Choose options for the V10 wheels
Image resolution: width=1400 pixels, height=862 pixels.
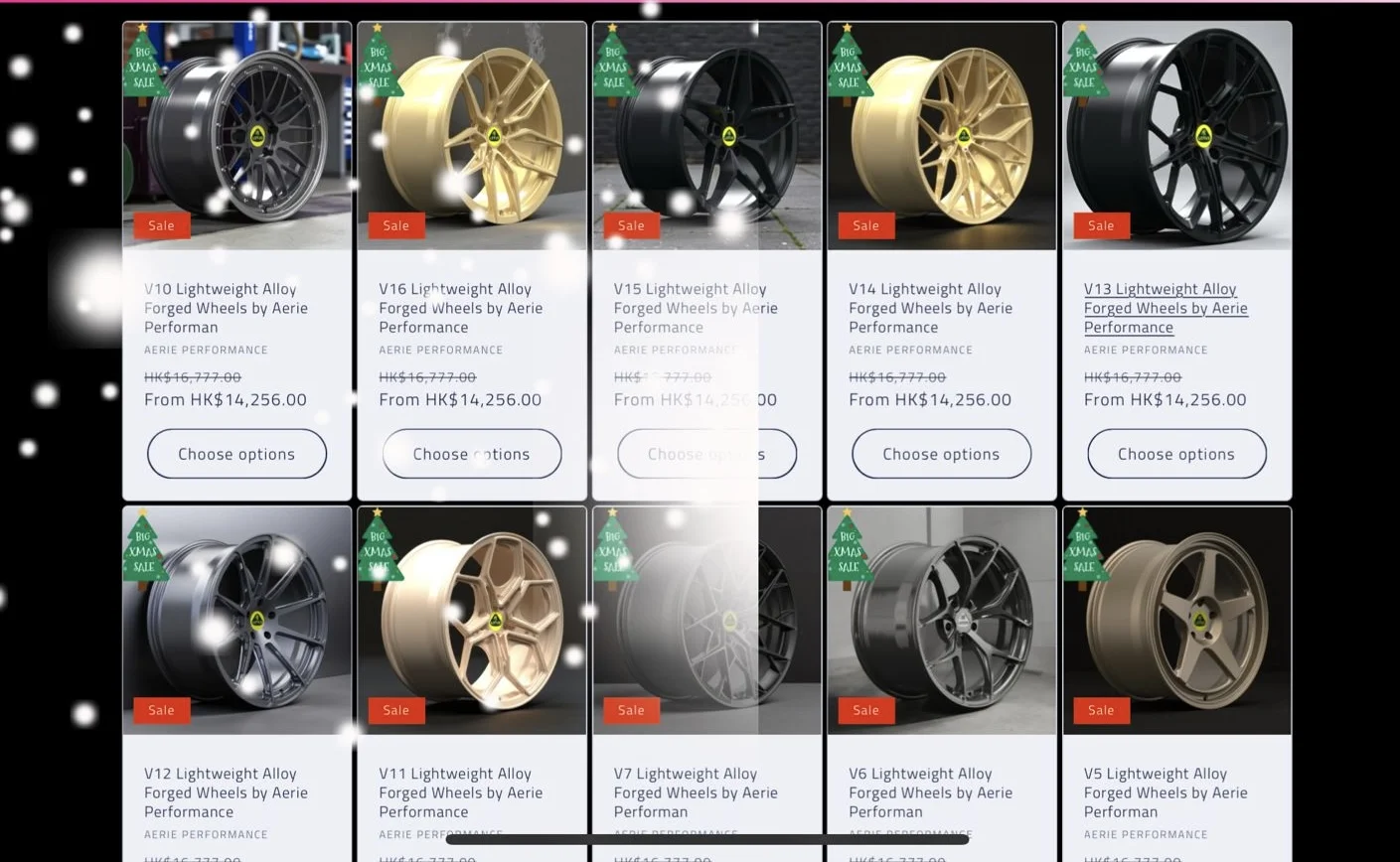pos(236,454)
